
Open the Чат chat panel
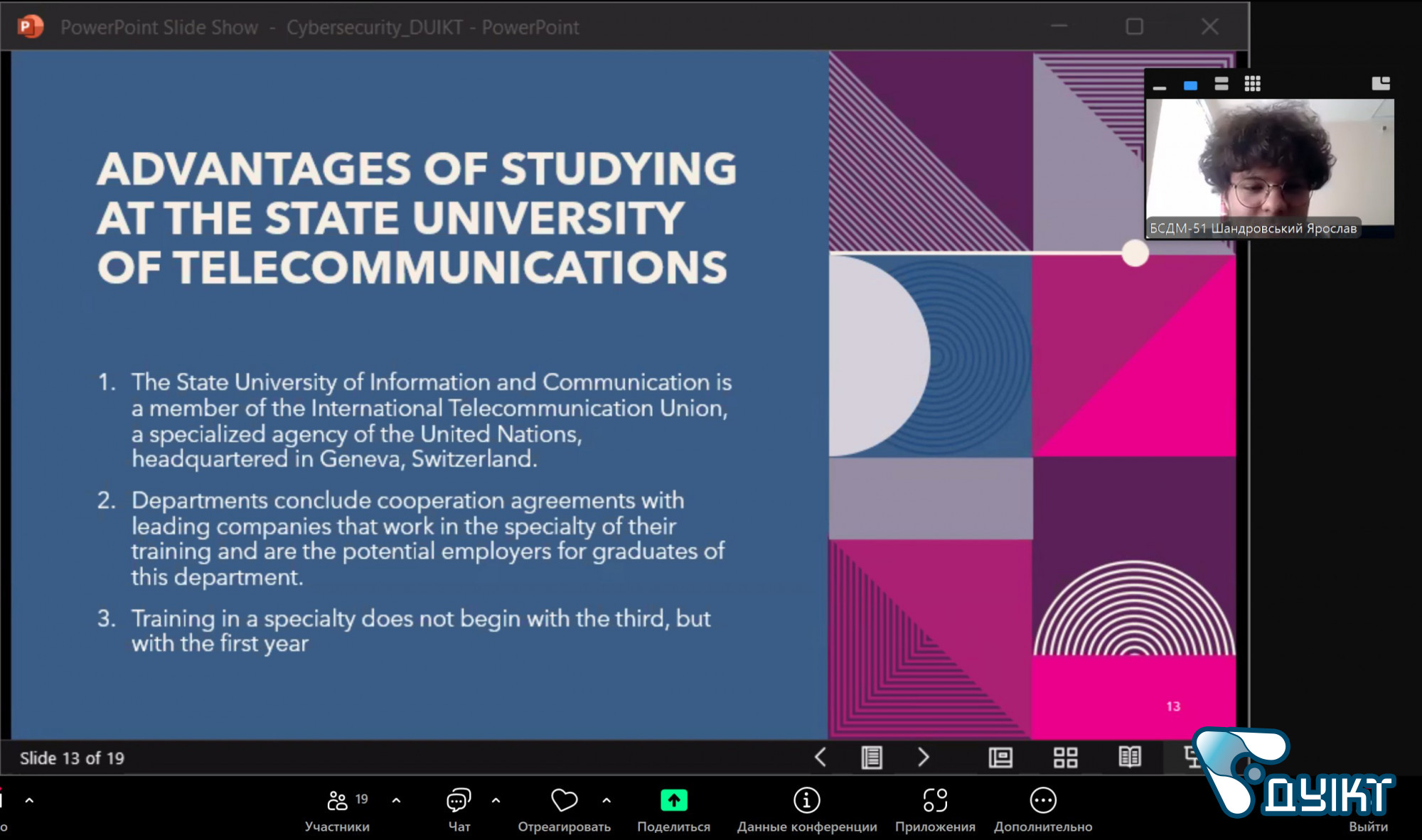click(x=459, y=809)
